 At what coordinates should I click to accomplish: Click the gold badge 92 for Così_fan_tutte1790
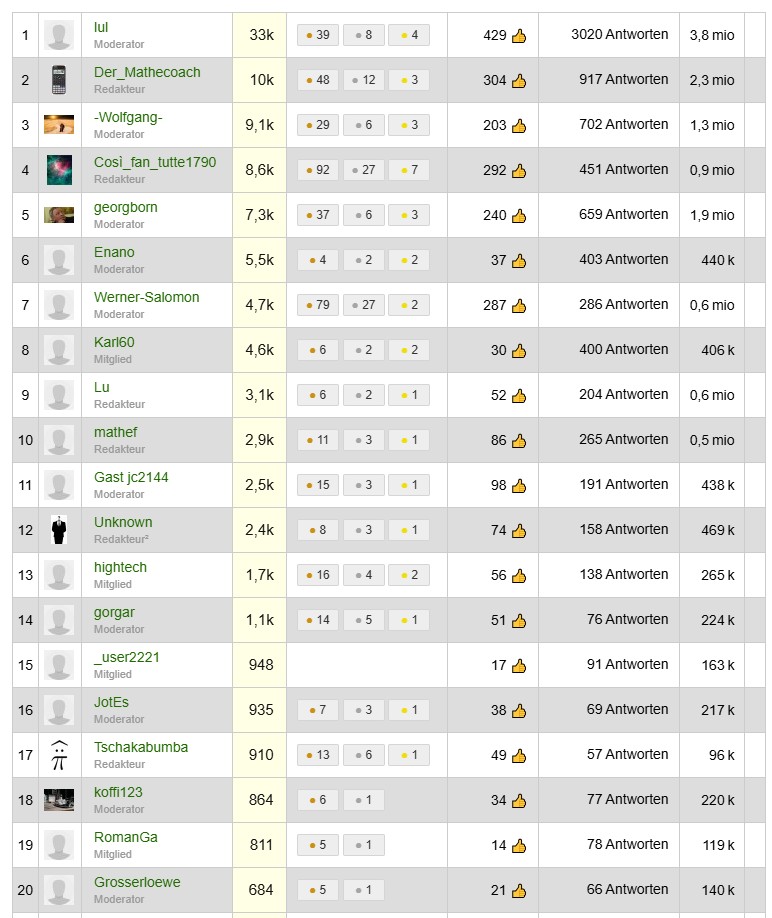click(318, 170)
